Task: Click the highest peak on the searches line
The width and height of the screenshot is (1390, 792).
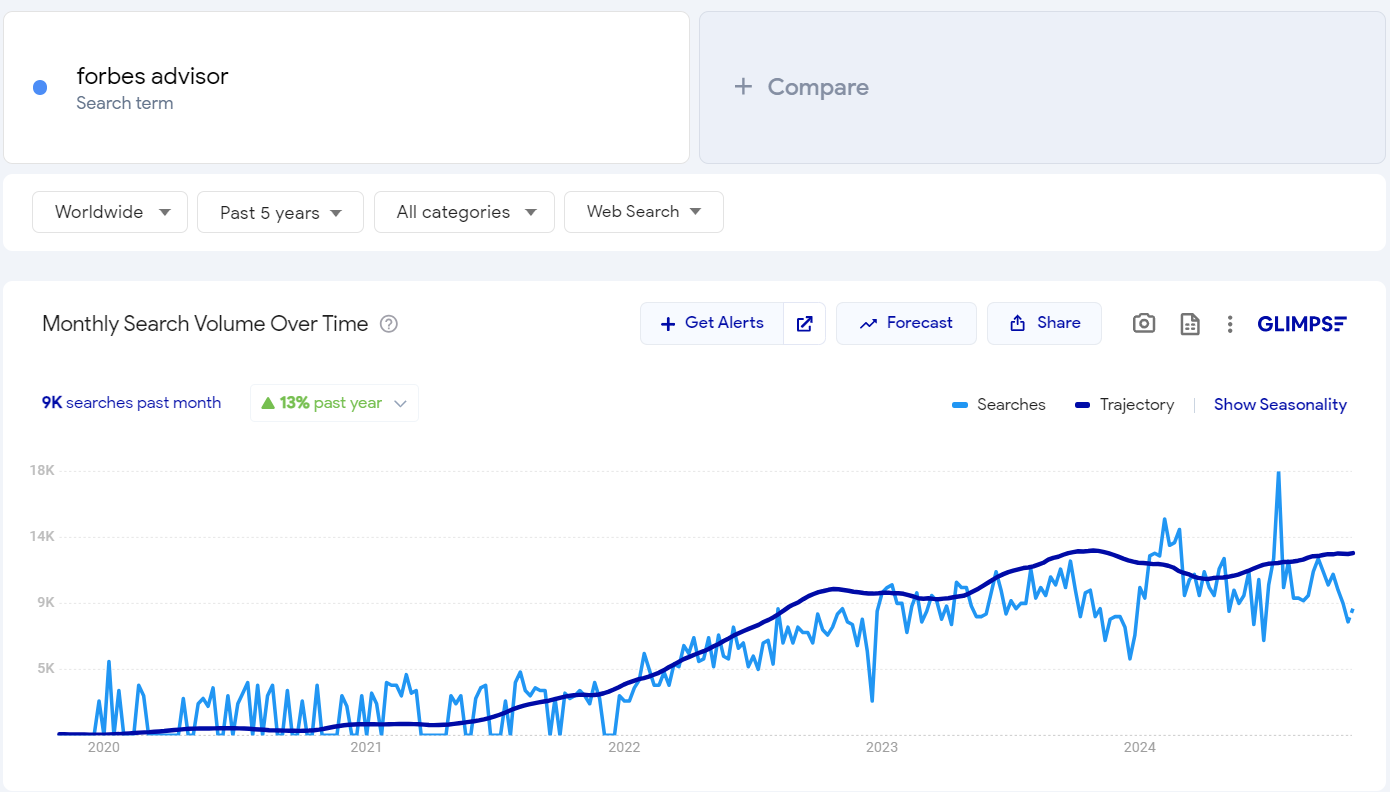Action: click(x=1278, y=473)
